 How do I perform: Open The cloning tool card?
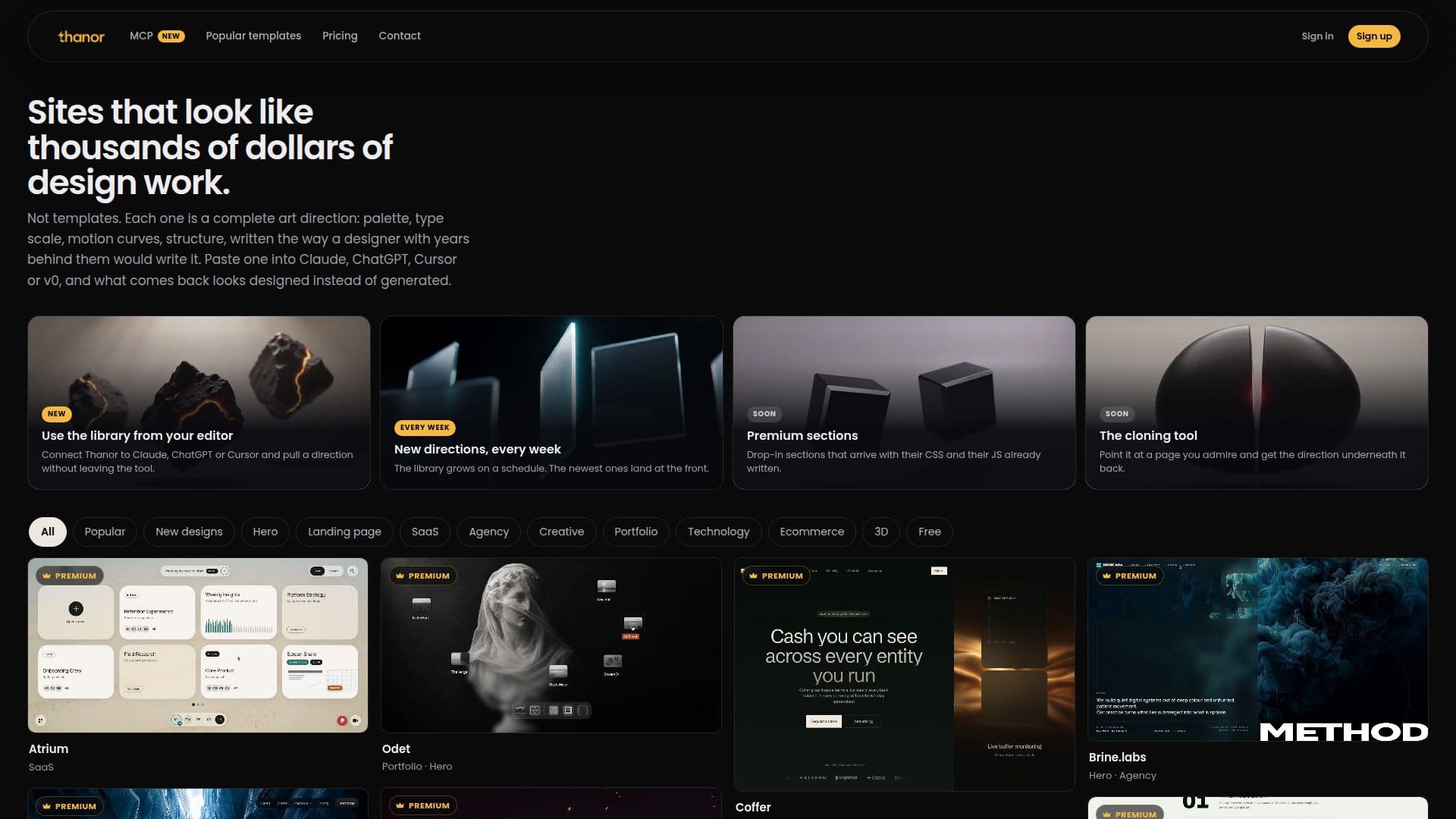point(1257,403)
